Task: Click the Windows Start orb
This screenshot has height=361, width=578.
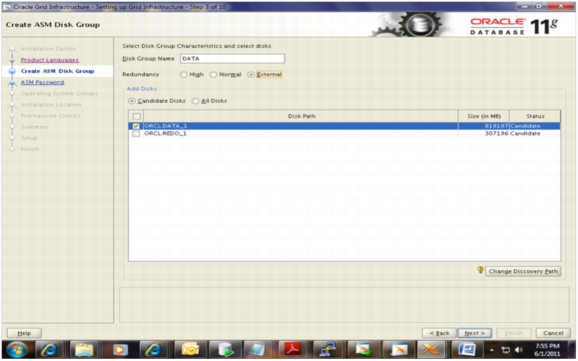Action: [17, 349]
